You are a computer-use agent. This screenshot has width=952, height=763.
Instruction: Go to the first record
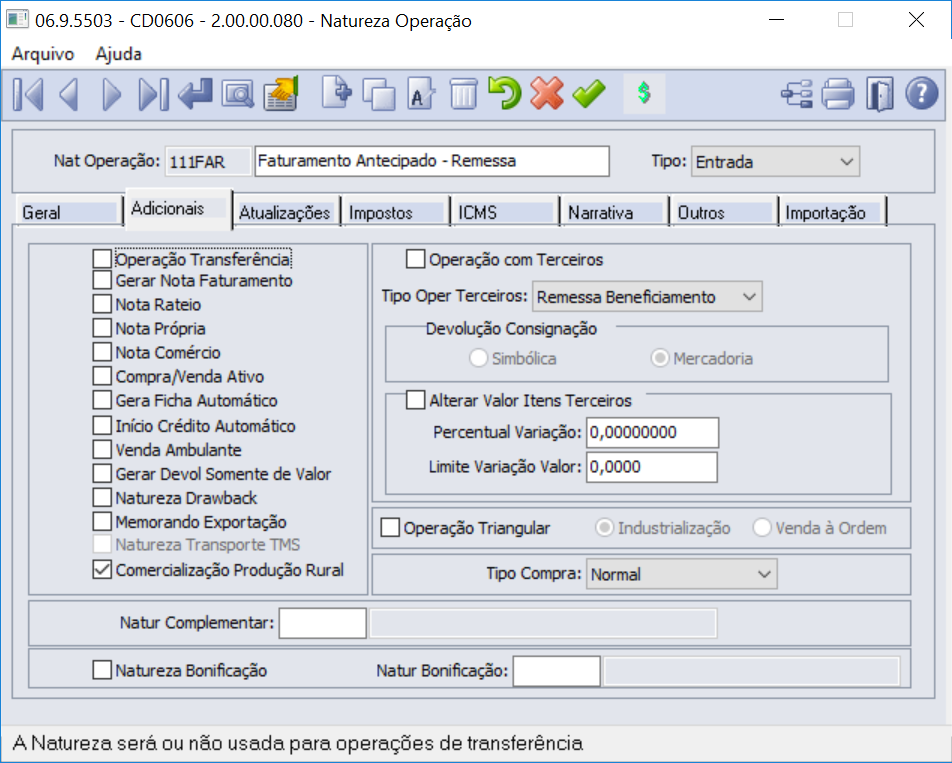28,94
